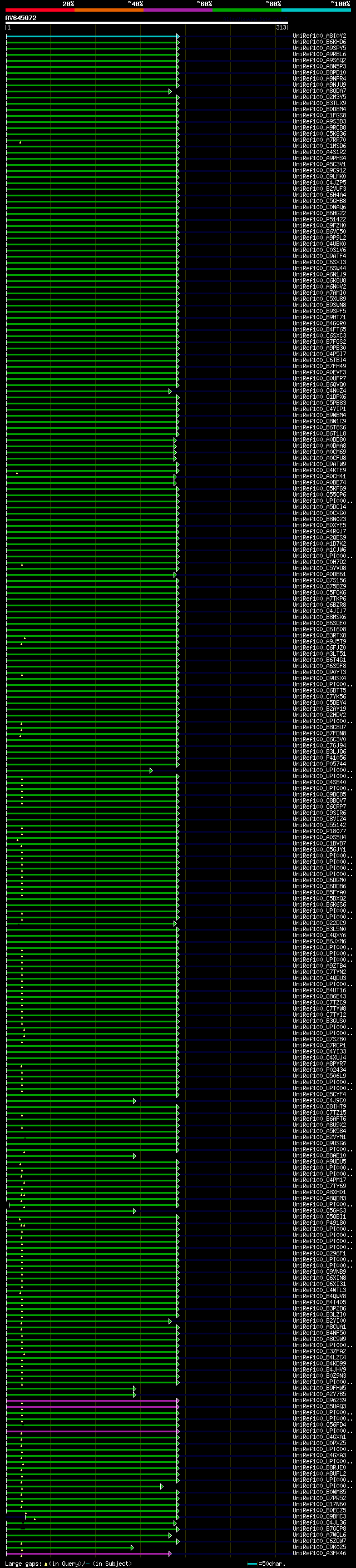
Task: Click the purple ~60% identity legend segment
Action: 177,10
